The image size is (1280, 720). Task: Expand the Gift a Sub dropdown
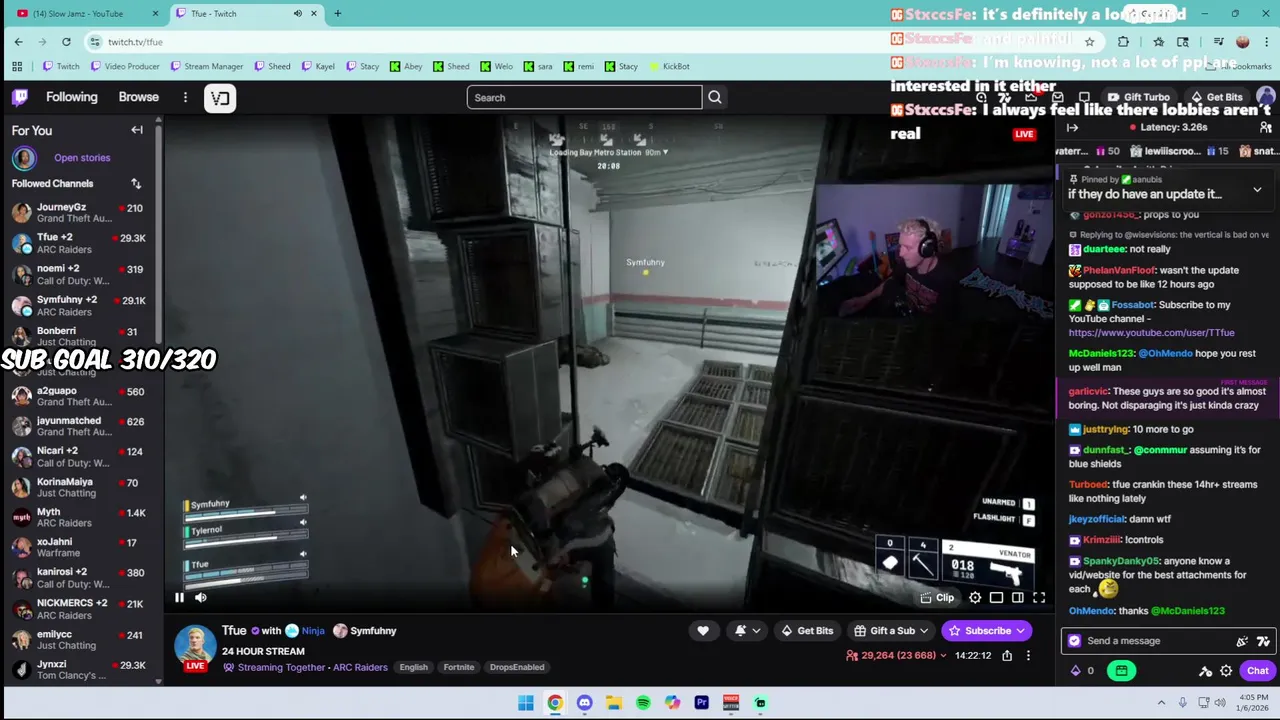tap(891, 631)
